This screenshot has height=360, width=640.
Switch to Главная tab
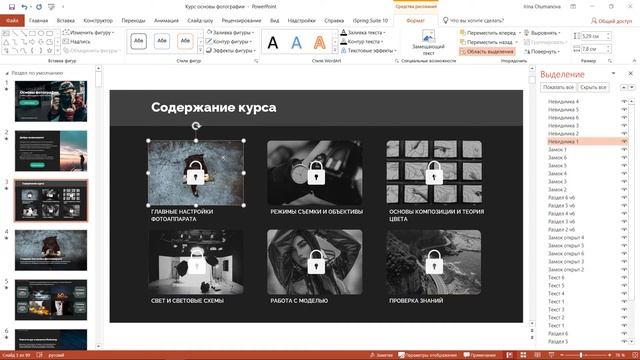pyautogui.click(x=39, y=20)
